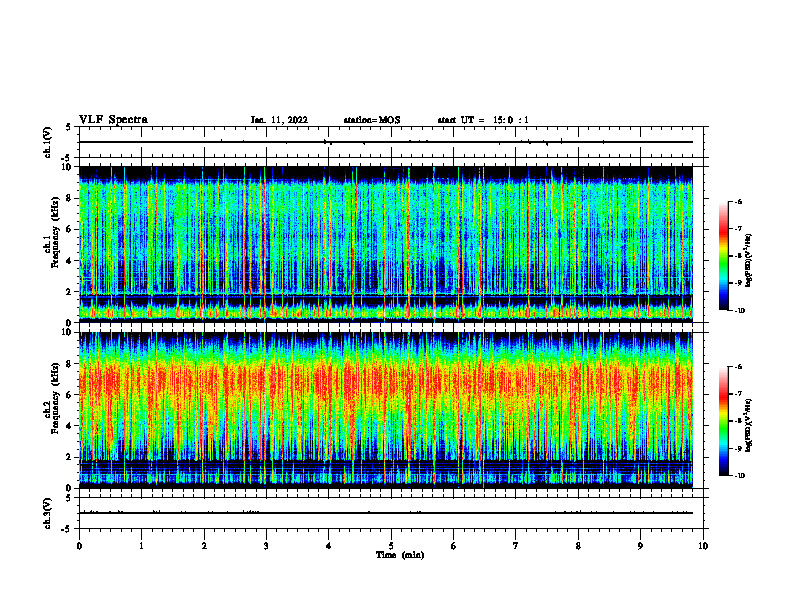Click the ch.1 colorbar '-6' value

(739, 201)
